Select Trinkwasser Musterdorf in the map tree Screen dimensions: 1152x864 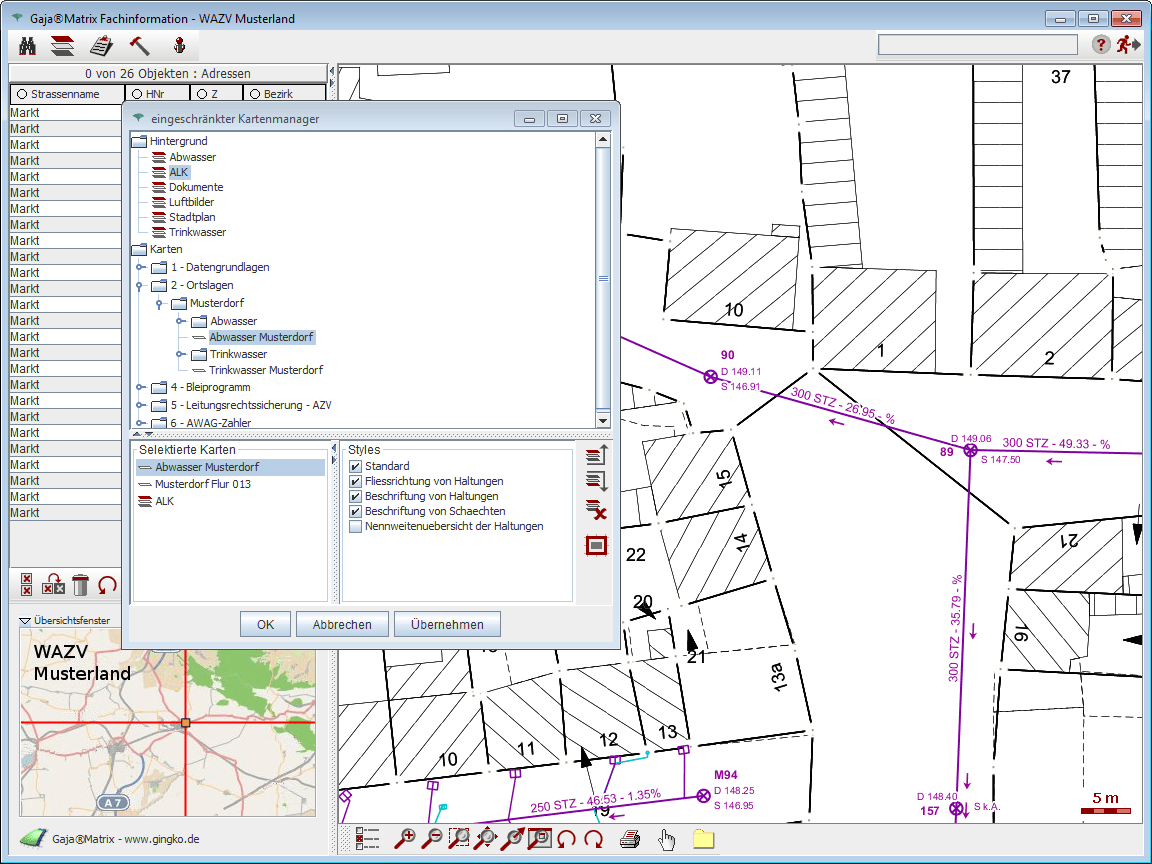265,370
